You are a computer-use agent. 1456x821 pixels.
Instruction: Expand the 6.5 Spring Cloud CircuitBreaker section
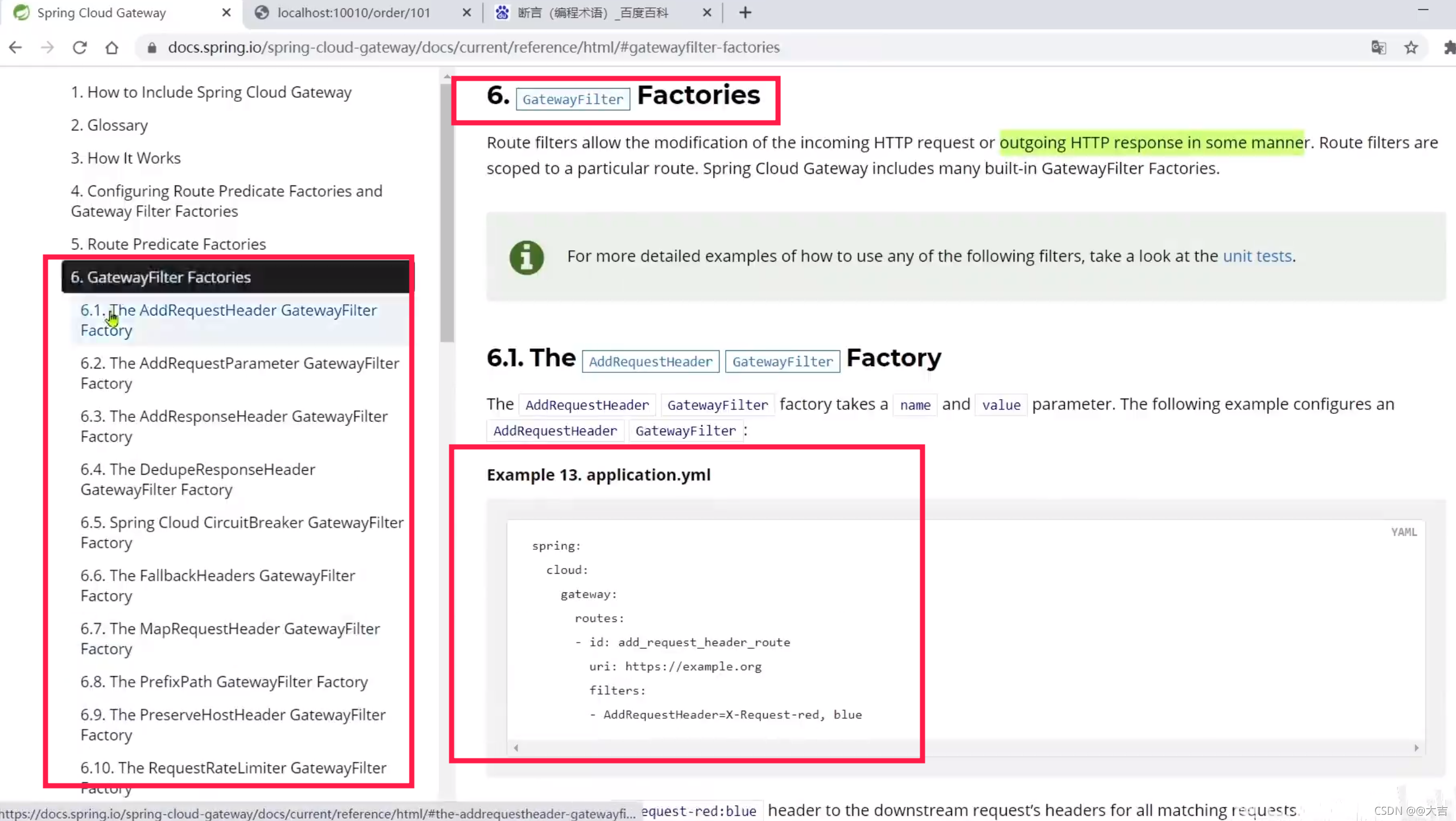pyautogui.click(x=242, y=532)
